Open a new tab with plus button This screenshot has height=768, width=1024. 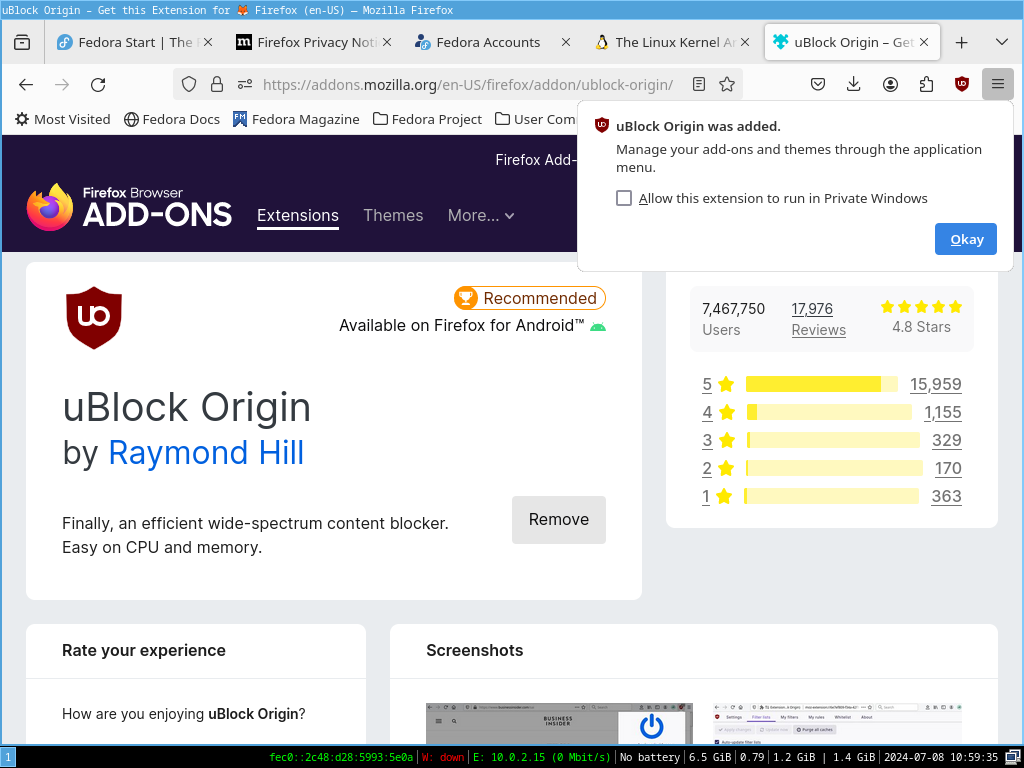(x=961, y=42)
